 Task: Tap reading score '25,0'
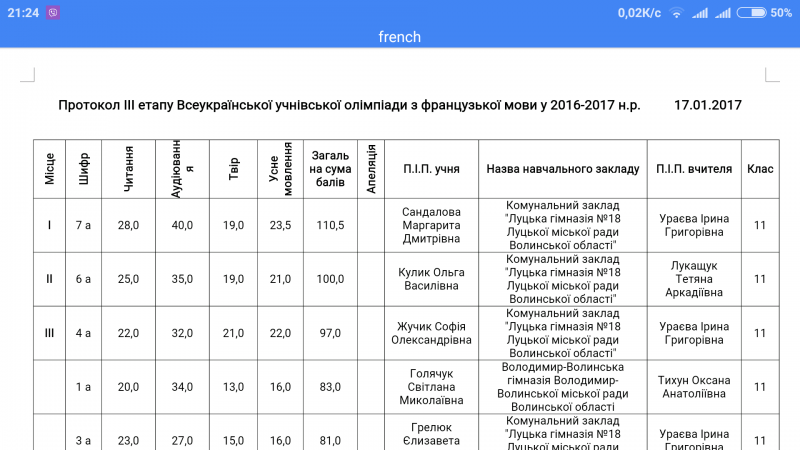pyautogui.click(x=128, y=279)
